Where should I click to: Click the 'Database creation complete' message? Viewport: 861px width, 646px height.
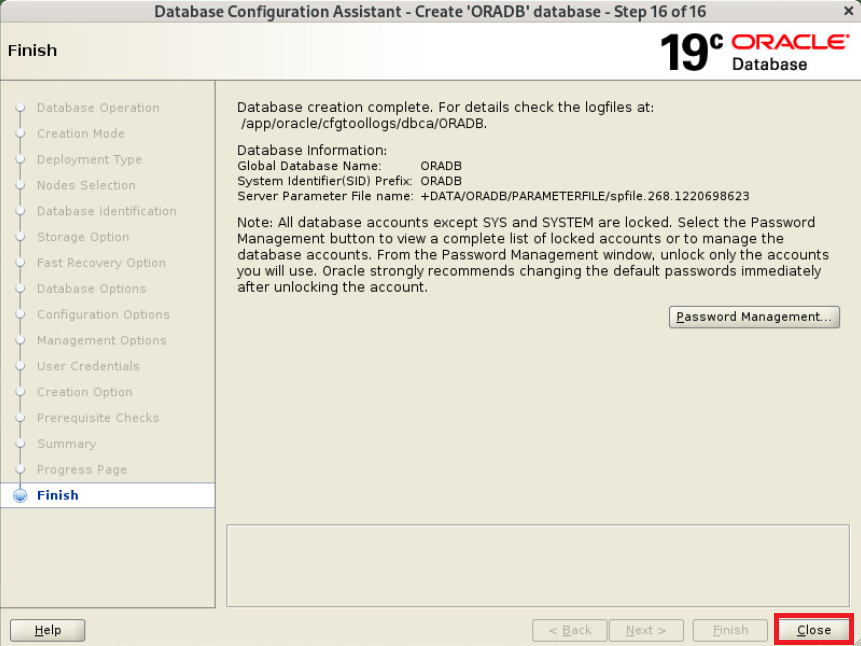(445, 107)
